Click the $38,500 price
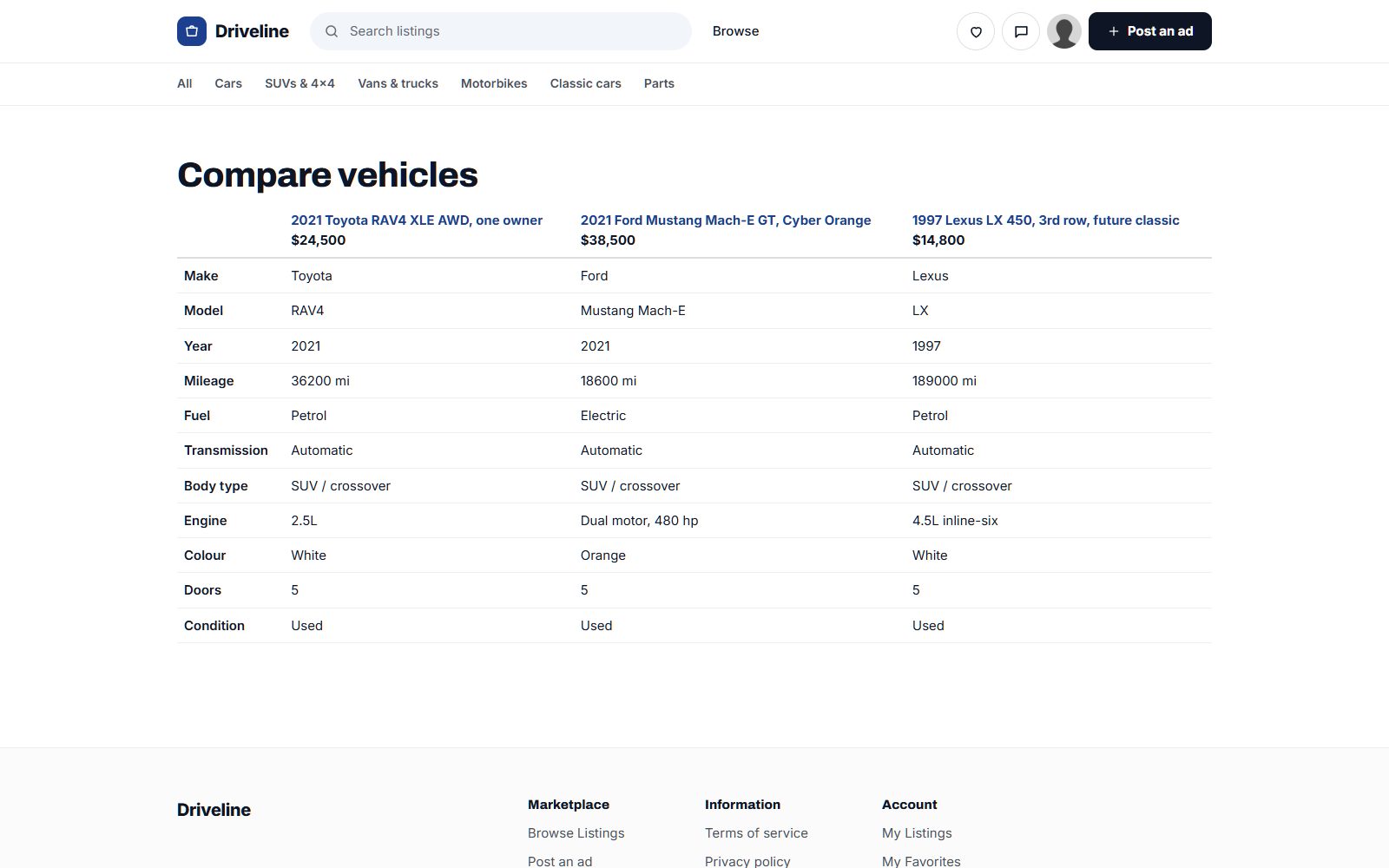This screenshot has width=1389, height=868. (608, 240)
